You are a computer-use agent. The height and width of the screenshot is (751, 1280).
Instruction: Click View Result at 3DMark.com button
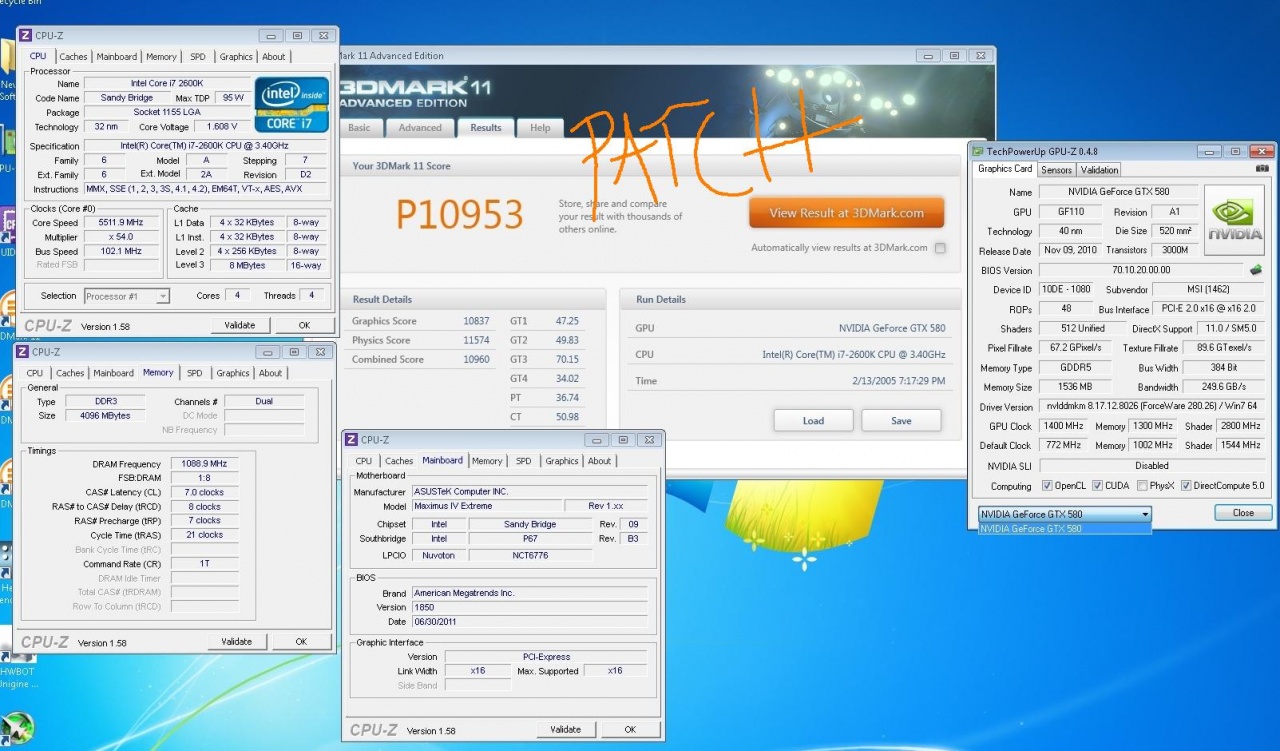[x=847, y=213]
